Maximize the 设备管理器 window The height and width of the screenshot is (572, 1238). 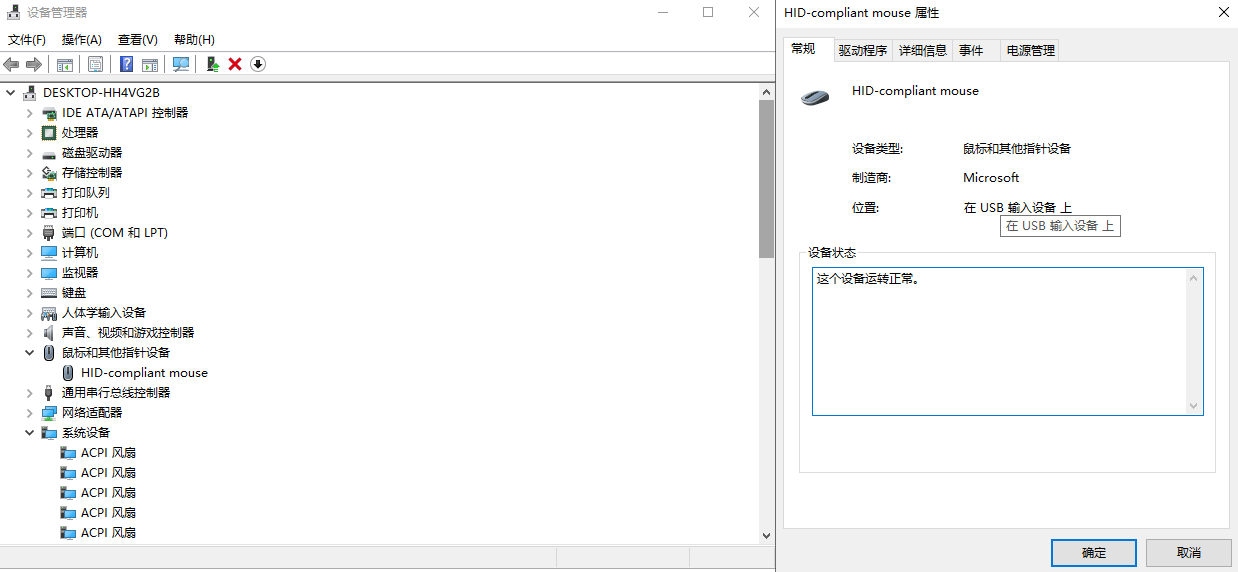pos(708,13)
